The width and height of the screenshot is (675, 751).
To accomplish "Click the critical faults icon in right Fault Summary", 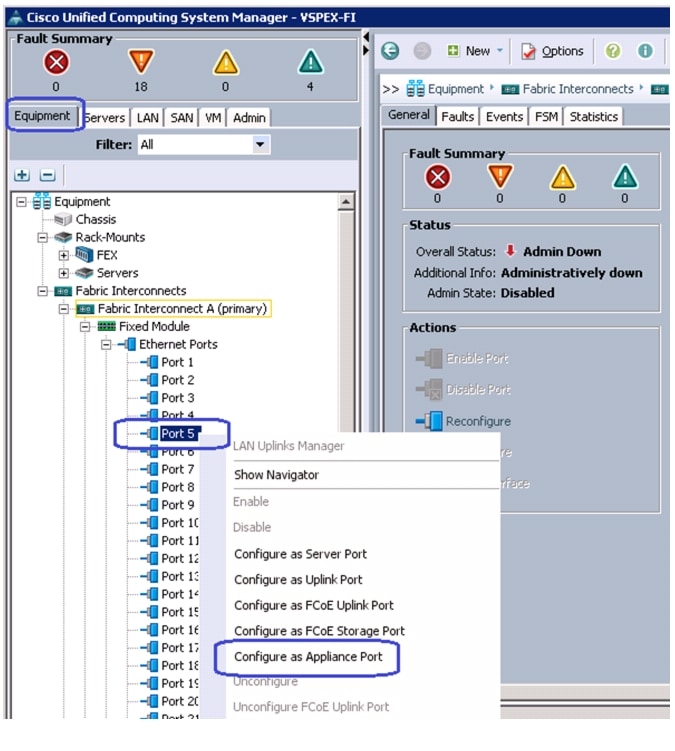I will [x=437, y=177].
